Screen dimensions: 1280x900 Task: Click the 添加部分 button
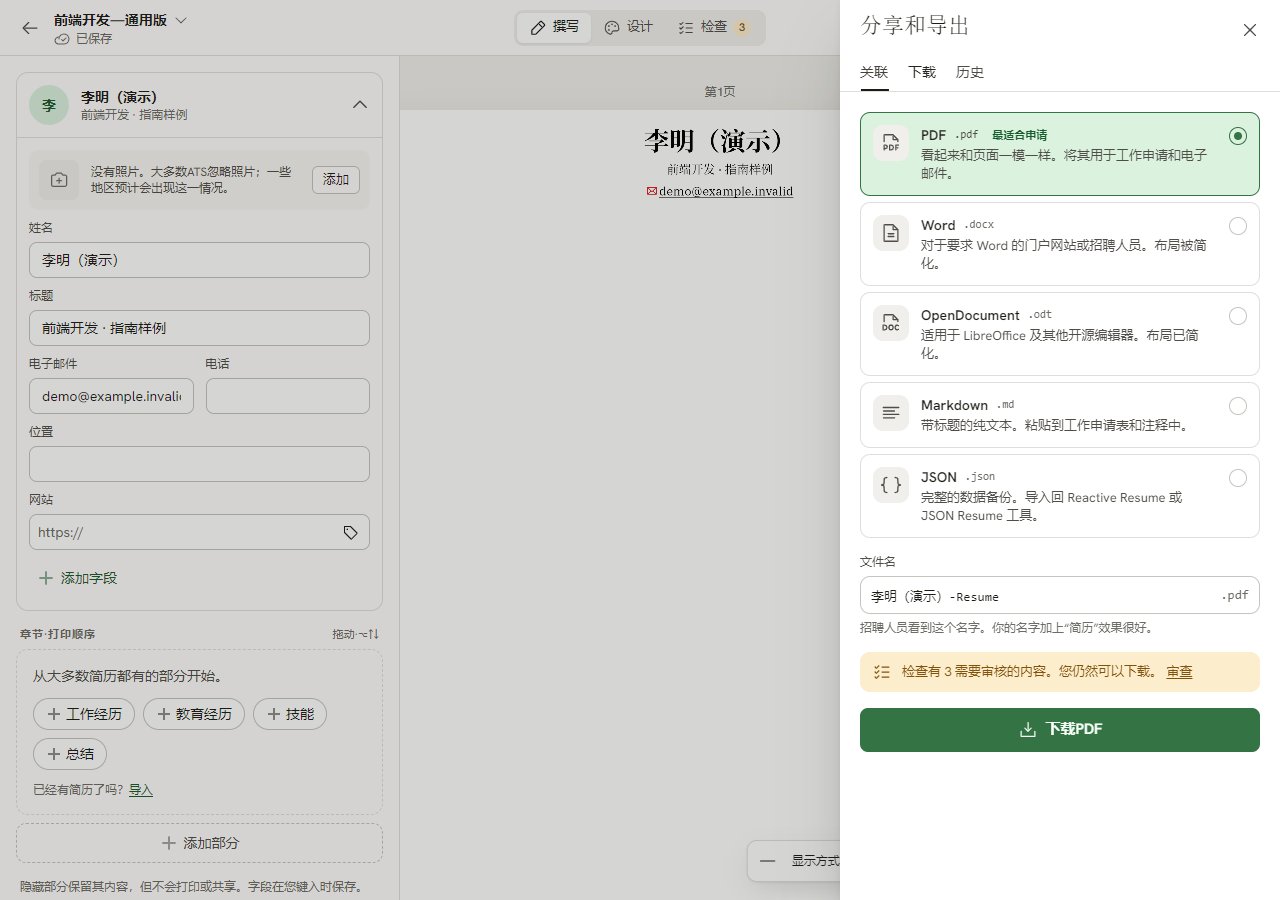point(200,843)
